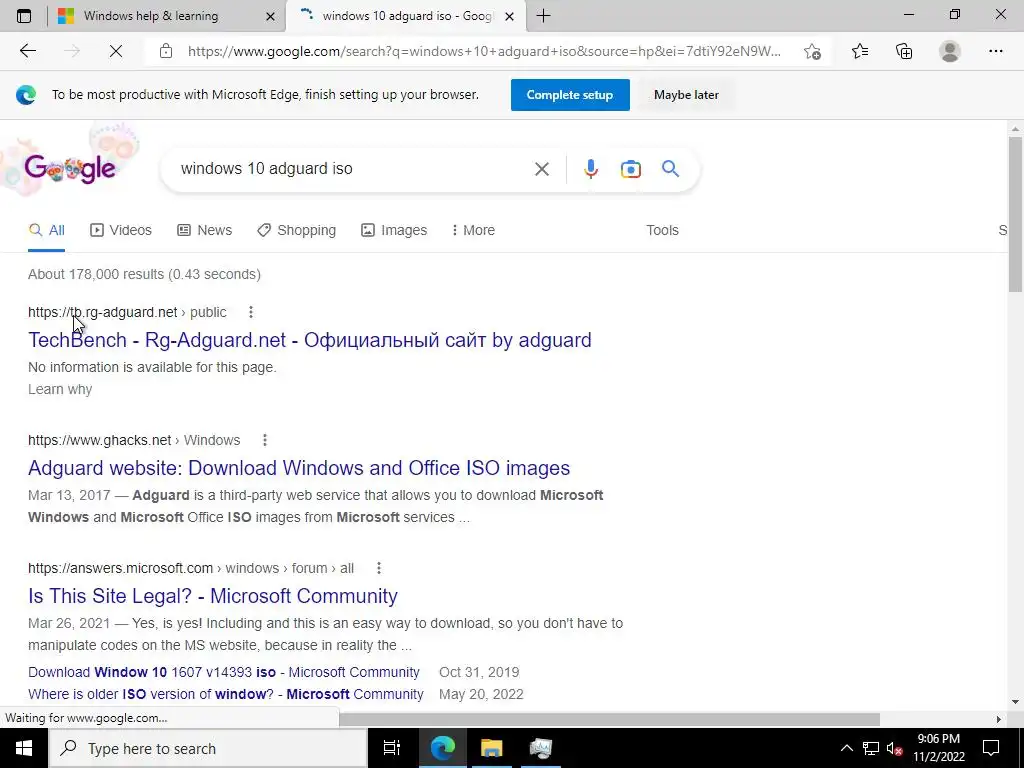
Task: Open the Windows Start menu
Action: [24, 748]
